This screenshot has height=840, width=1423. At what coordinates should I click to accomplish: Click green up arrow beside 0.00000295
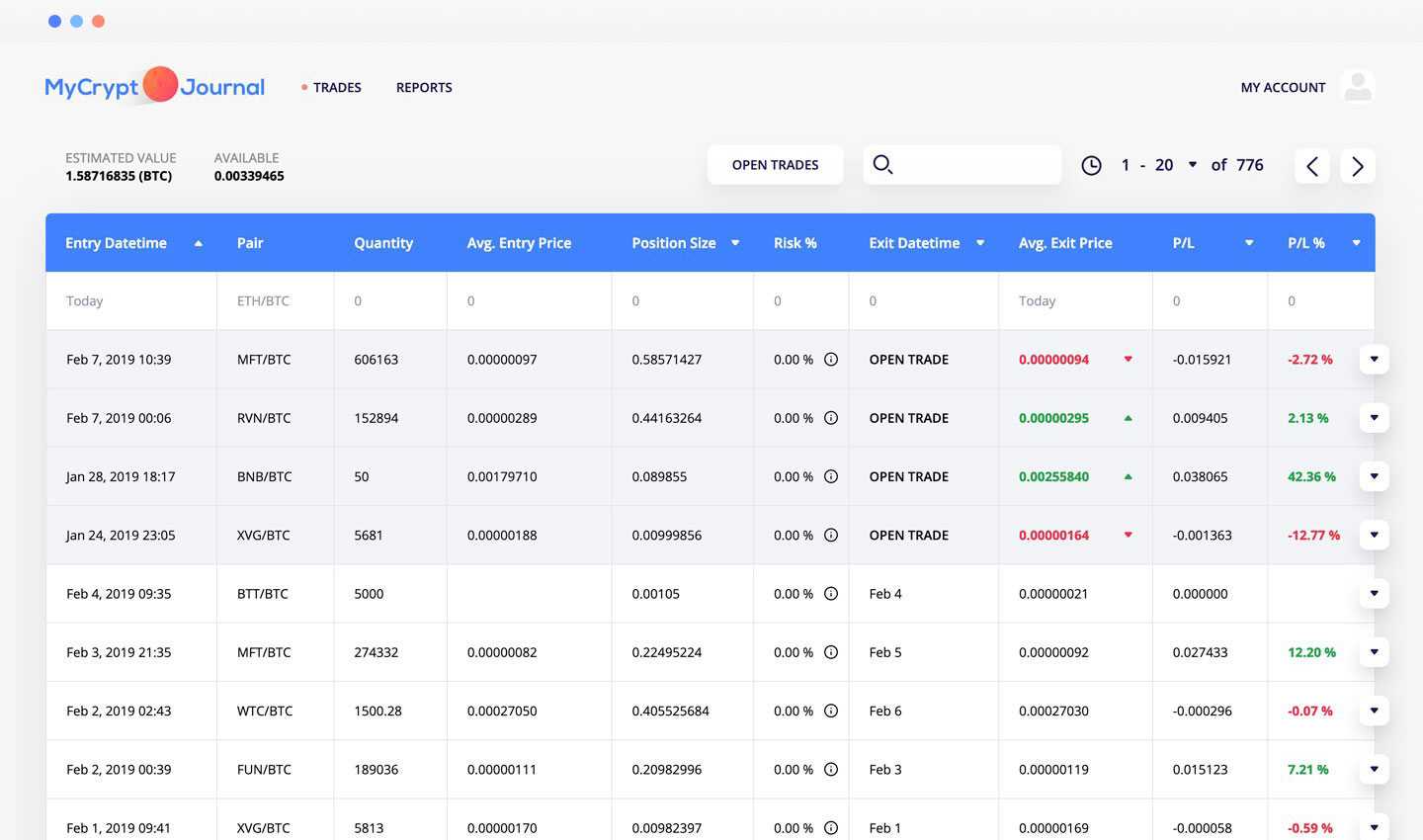1128,418
